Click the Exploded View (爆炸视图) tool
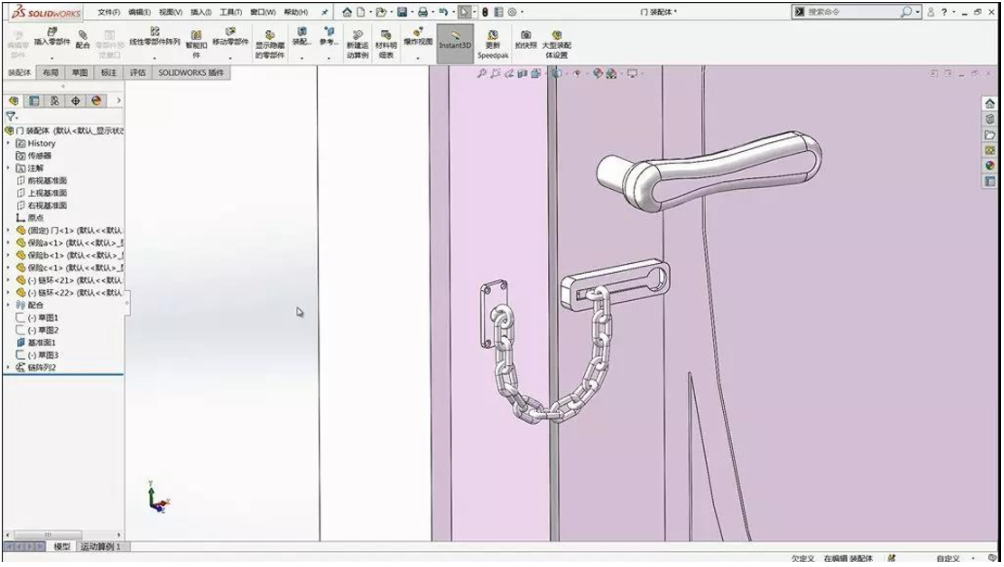The image size is (1004, 567). point(417,37)
